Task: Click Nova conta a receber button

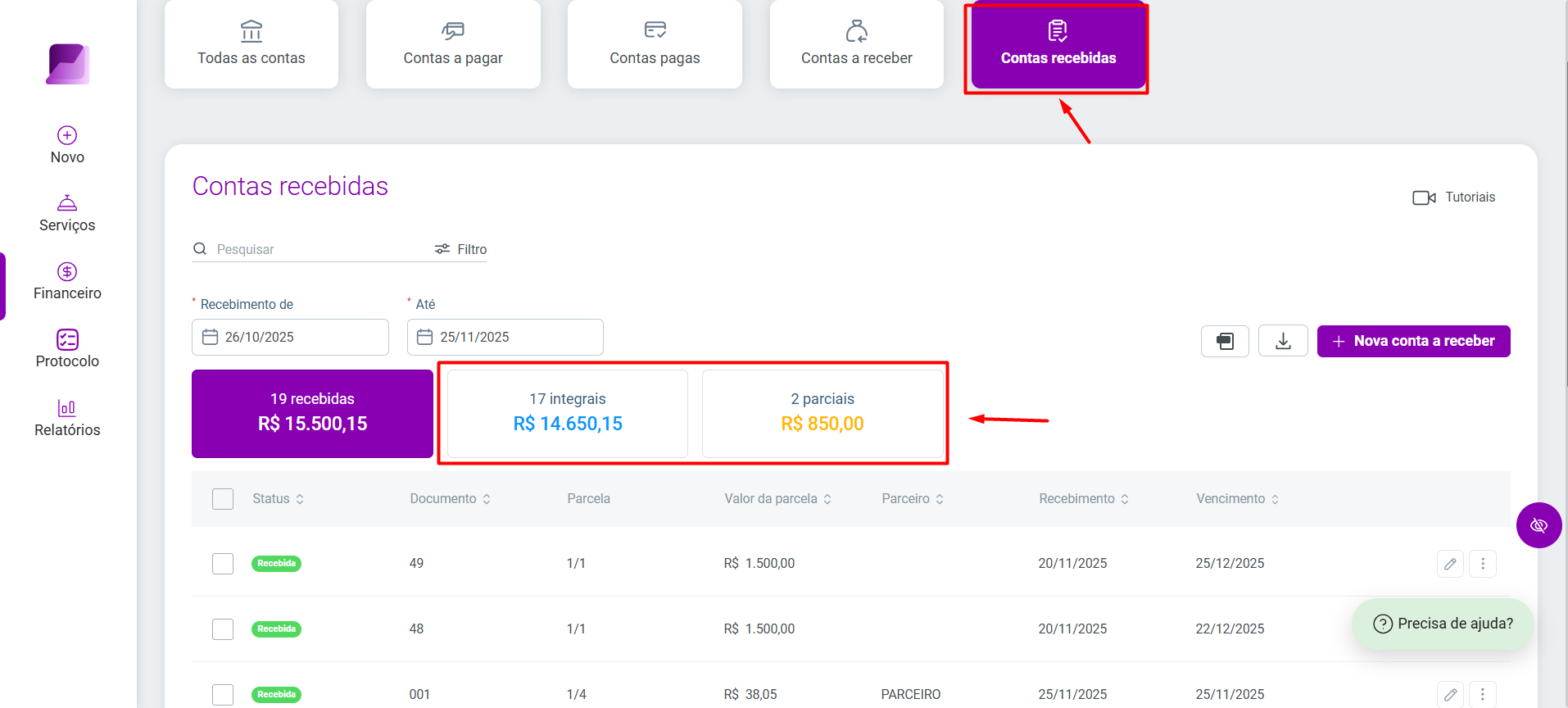Action: click(1413, 341)
